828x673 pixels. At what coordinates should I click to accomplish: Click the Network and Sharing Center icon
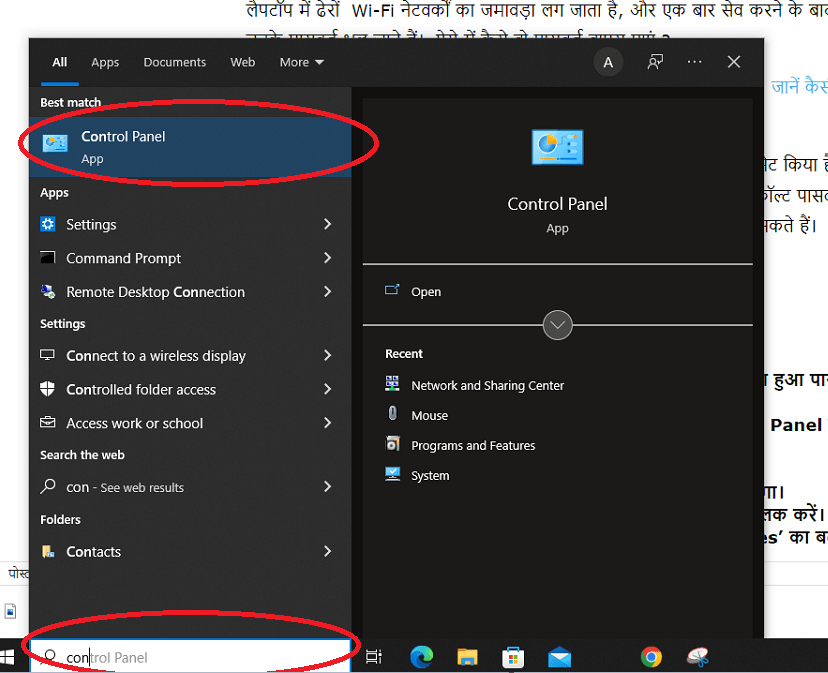[392, 384]
